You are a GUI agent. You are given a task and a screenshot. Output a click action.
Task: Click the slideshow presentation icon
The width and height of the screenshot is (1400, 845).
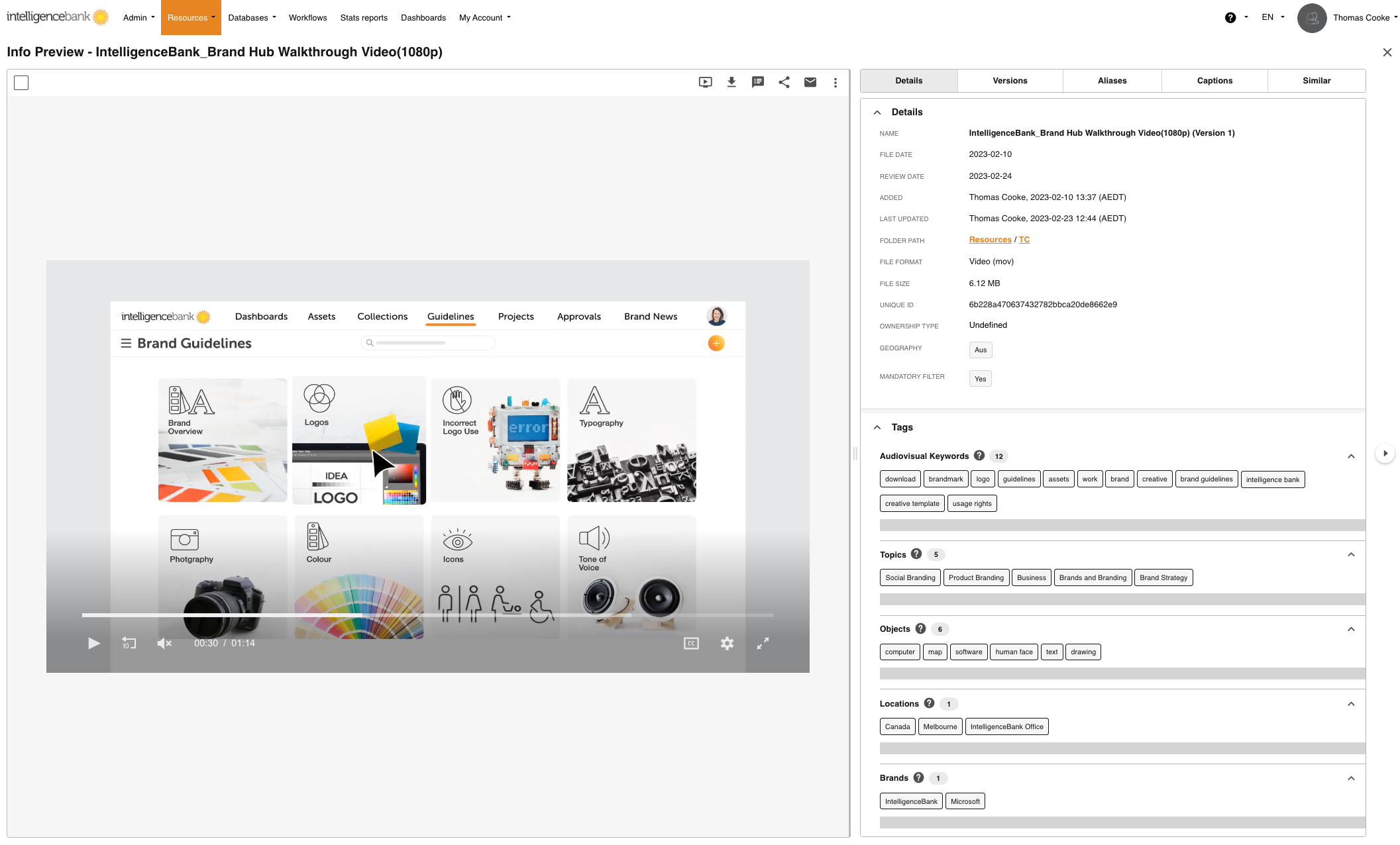[x=706, y=82]
